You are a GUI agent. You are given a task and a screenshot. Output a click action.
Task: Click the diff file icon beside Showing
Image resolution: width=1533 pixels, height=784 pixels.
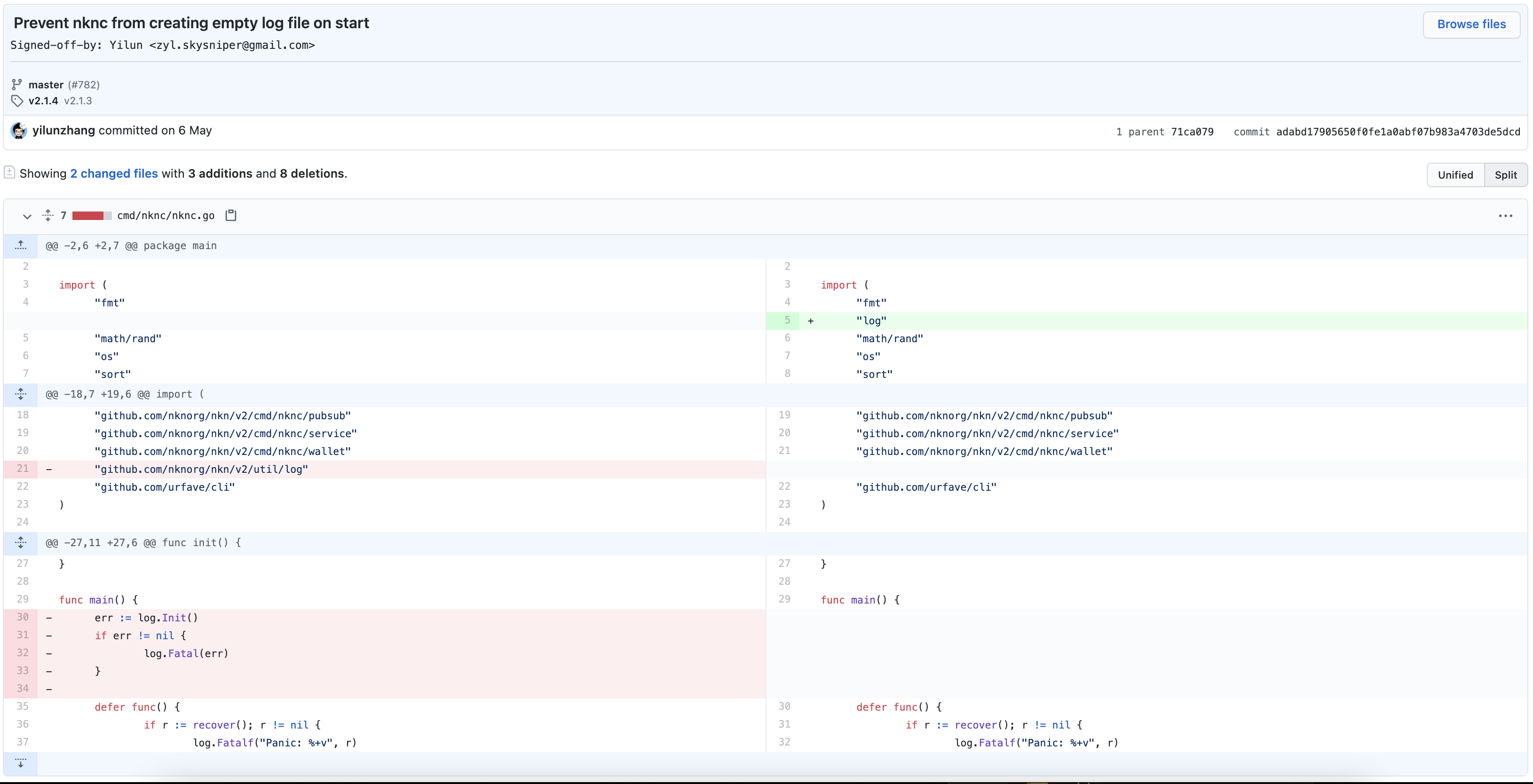[9, 172]
